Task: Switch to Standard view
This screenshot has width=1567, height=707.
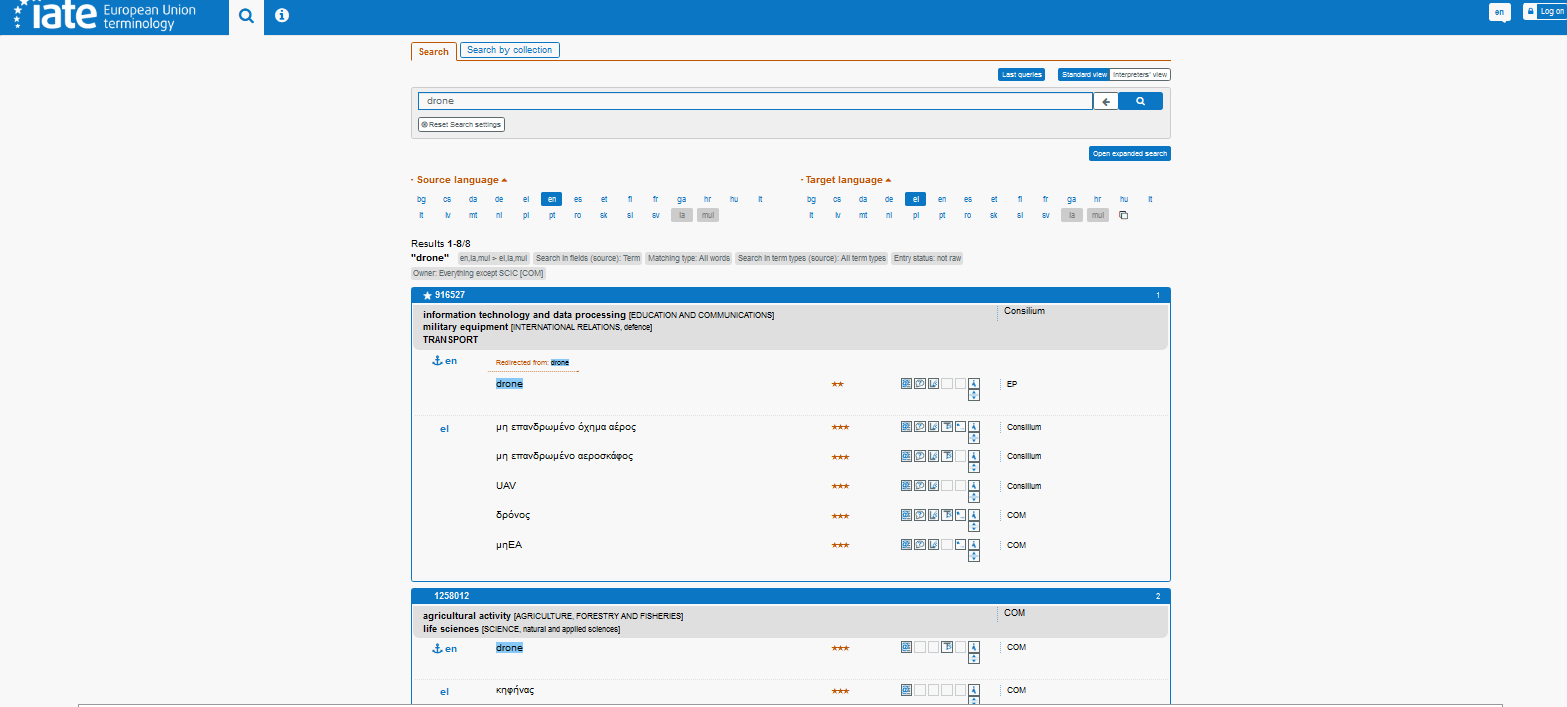Action: click(1084, 74)
